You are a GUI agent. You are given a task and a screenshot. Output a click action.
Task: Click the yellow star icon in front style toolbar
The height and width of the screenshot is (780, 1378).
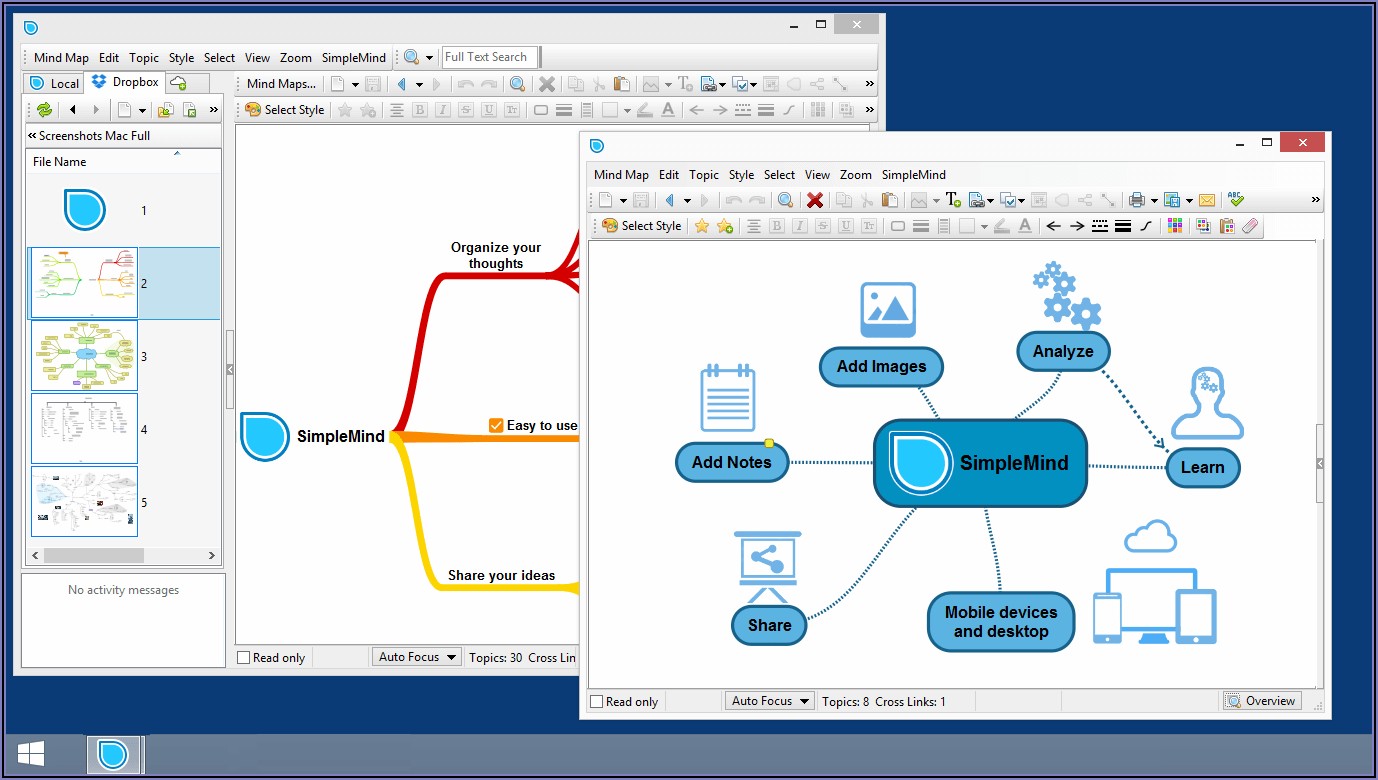(701, 226)
